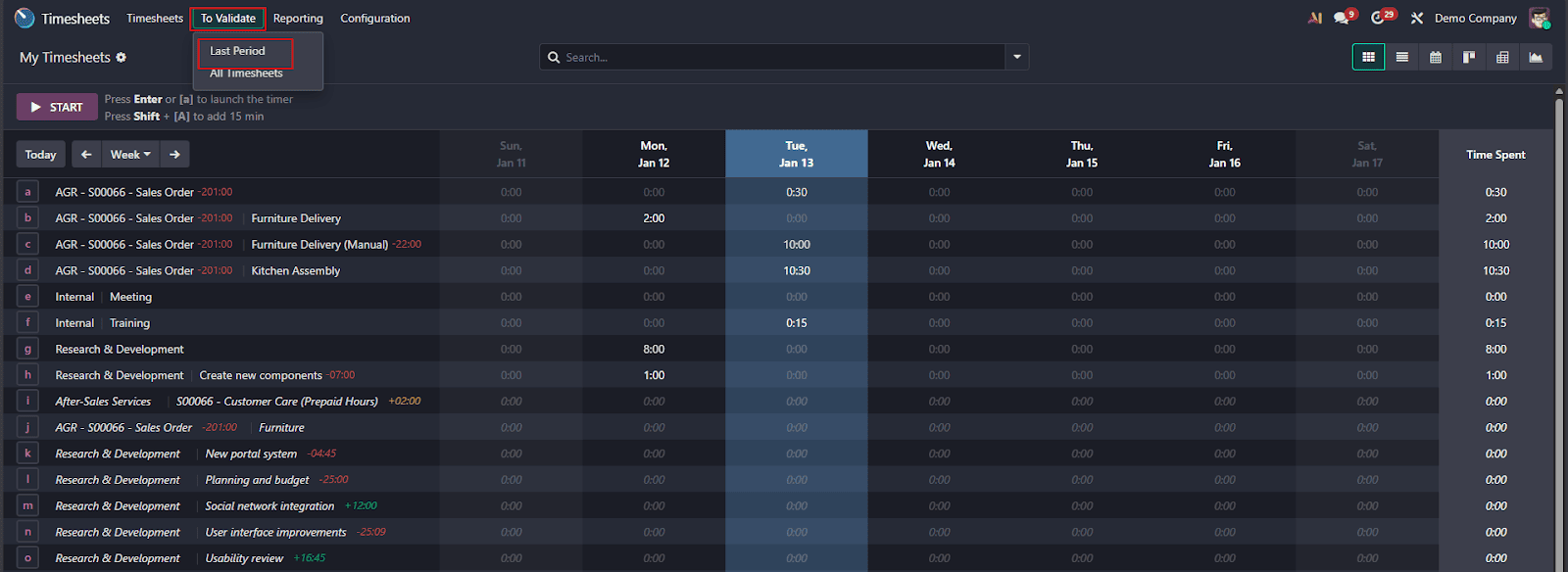Viewport: 1568px width, 572px height.
Task: Click timer key 'd' for Kitchen Assembly
Action: pos(27,270)
